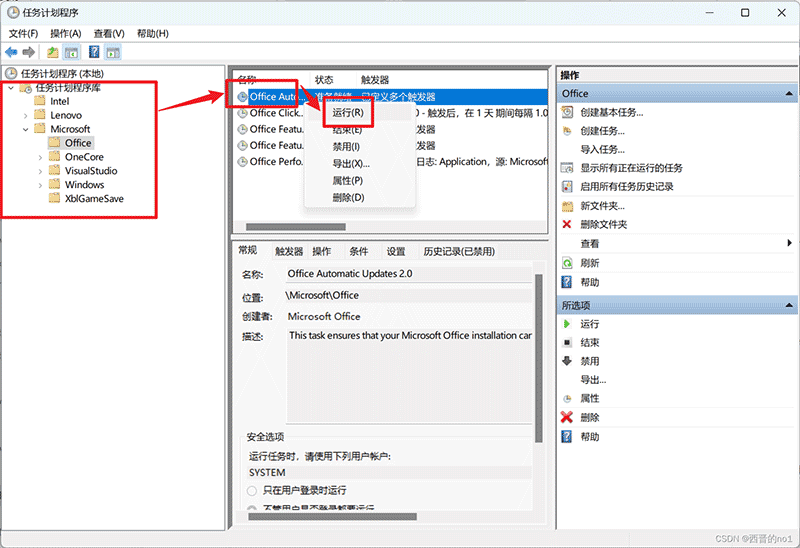Open the 操作(A) menu in the menu bar
The height and width of the screenshot is (548, 800).
coord(66,33)
